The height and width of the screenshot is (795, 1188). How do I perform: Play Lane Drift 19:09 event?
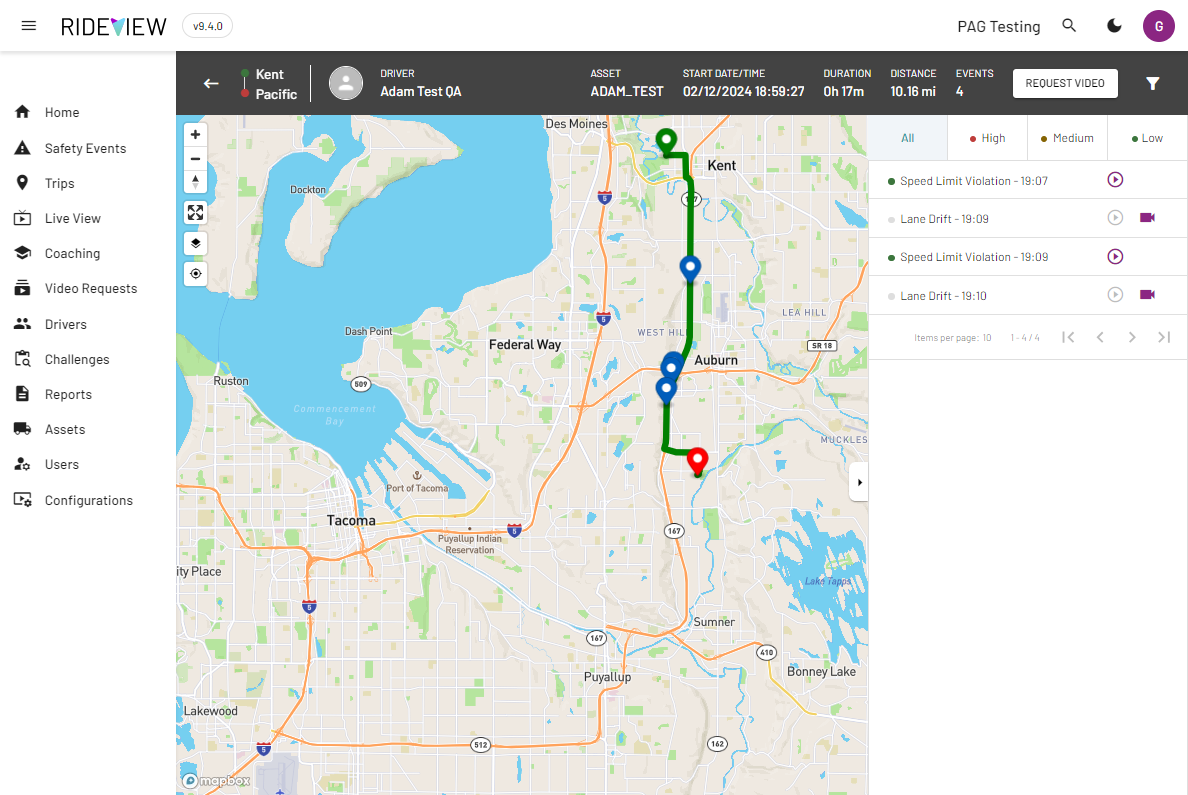tap(1115, 218)
